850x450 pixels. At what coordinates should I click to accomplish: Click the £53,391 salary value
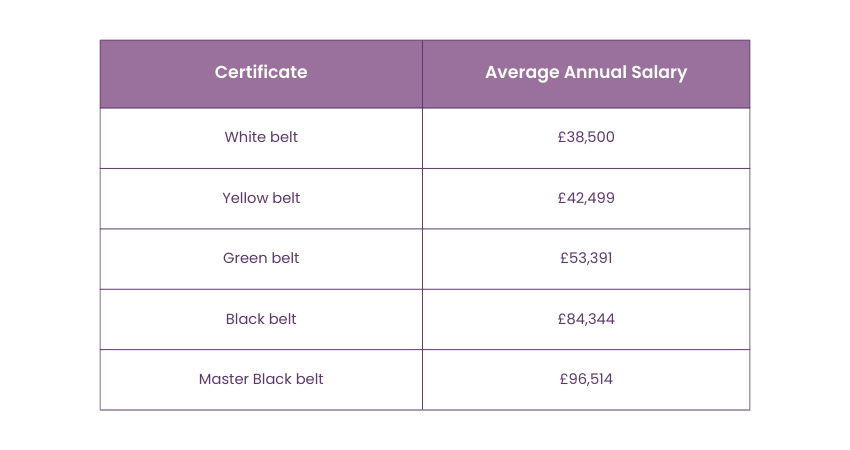coord(586,258)
